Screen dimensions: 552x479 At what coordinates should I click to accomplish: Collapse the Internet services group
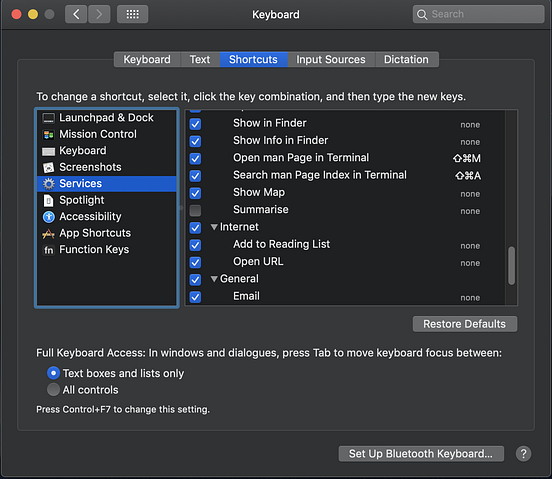click(x=214, y=227)
